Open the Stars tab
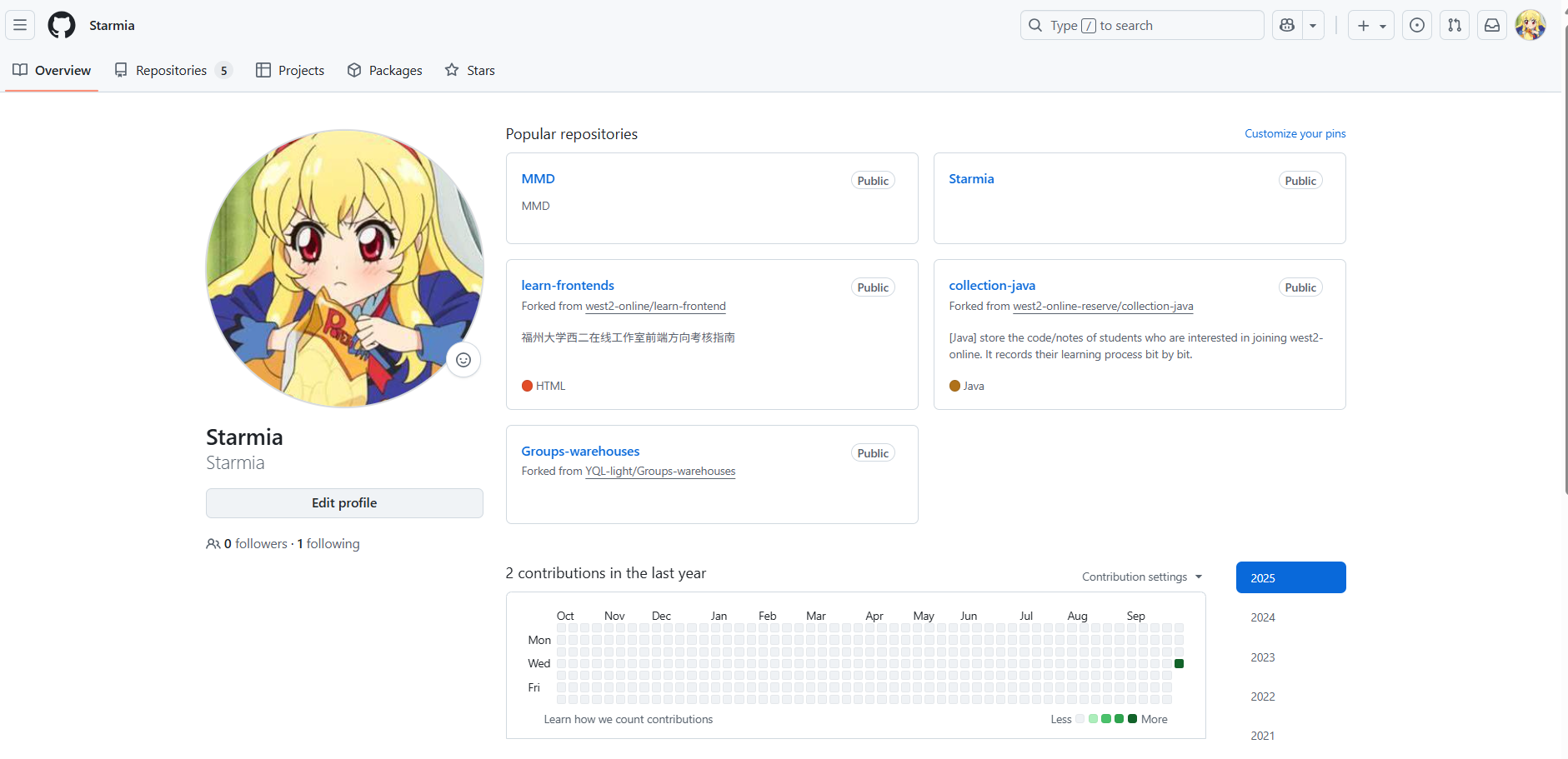The image size is (1568, 759). [x=470, y=71]
